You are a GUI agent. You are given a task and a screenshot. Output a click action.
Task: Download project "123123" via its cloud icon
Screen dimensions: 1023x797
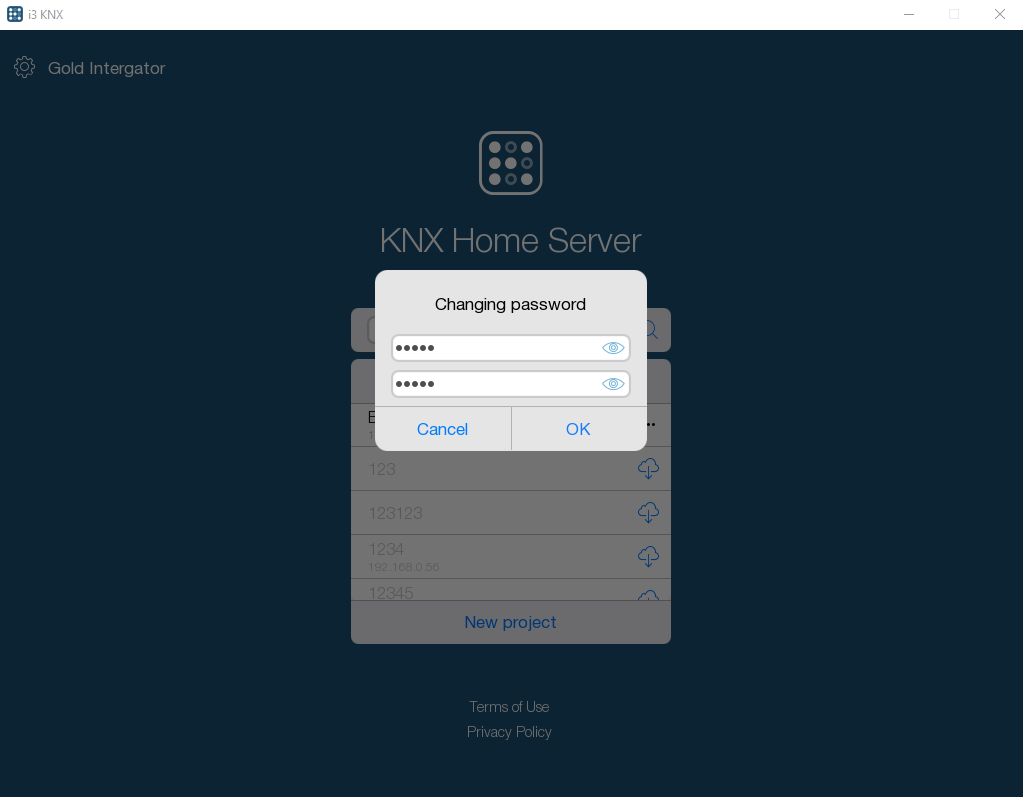click(648, 512)
